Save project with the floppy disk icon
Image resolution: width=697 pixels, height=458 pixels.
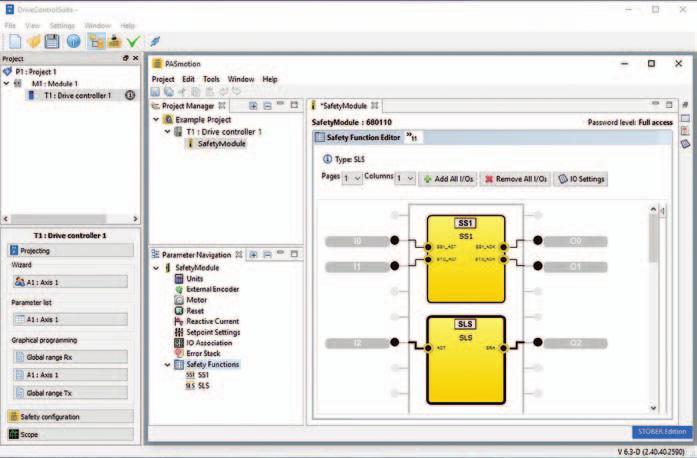(x=52, y=41)
